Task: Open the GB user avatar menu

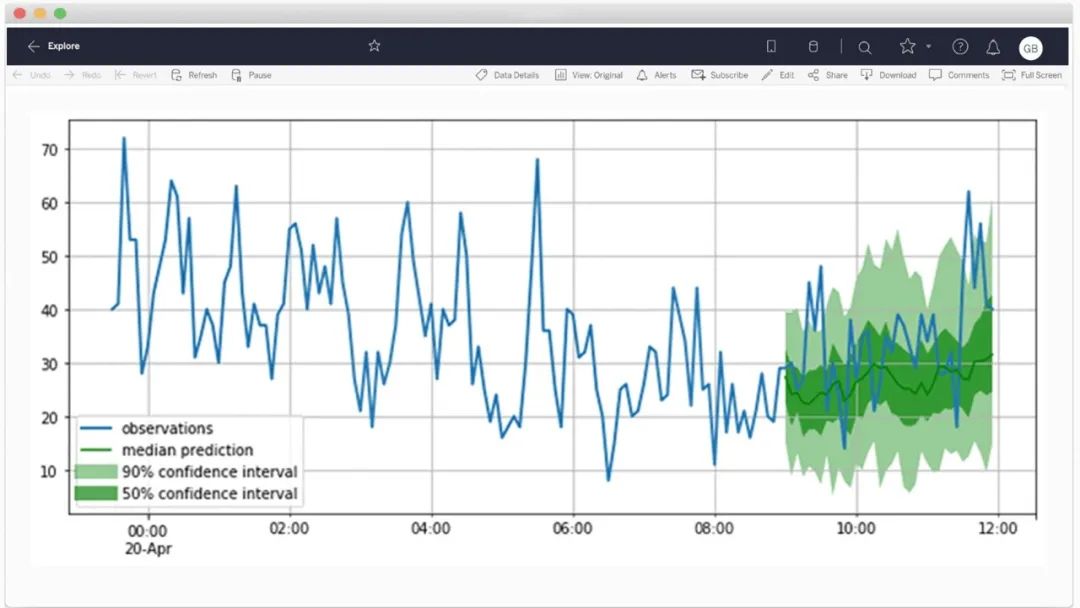Action: pos(1030,48)
